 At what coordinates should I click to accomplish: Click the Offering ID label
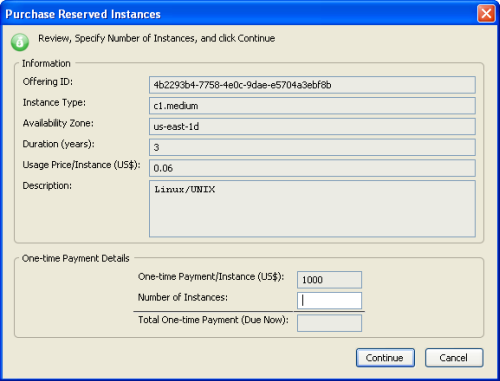coord(48,82)
